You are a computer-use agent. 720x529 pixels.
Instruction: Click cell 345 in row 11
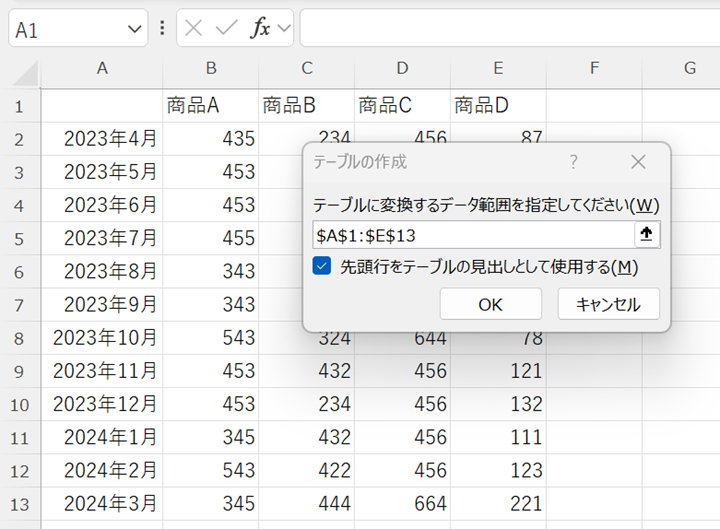pos(211,437)
